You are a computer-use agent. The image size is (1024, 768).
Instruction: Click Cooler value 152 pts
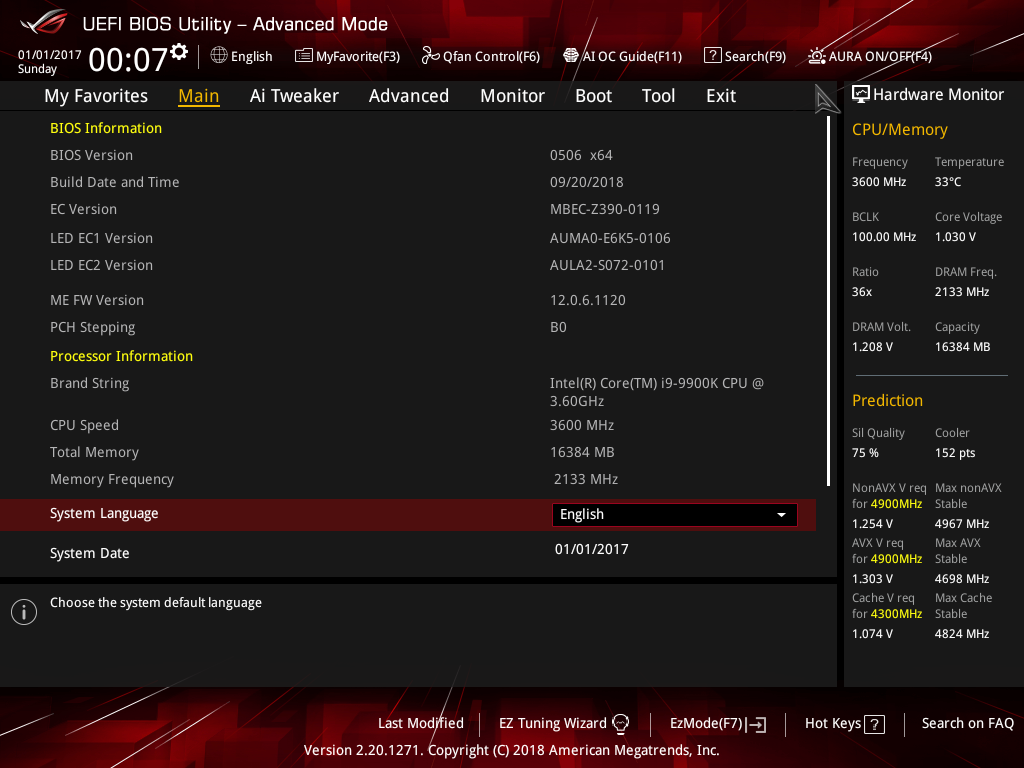(955, 453)
